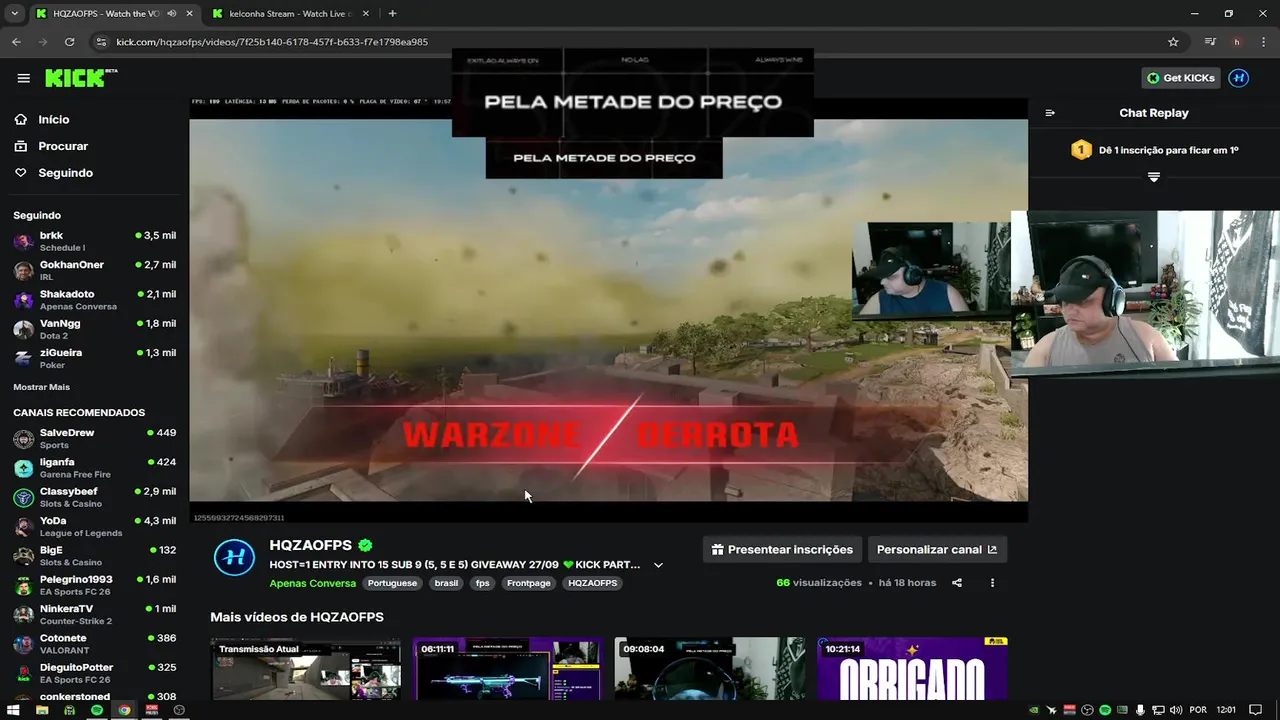Screen dimensions: 1280x720
Task: Open Shakadoto channel avatar
Action: 23,300
